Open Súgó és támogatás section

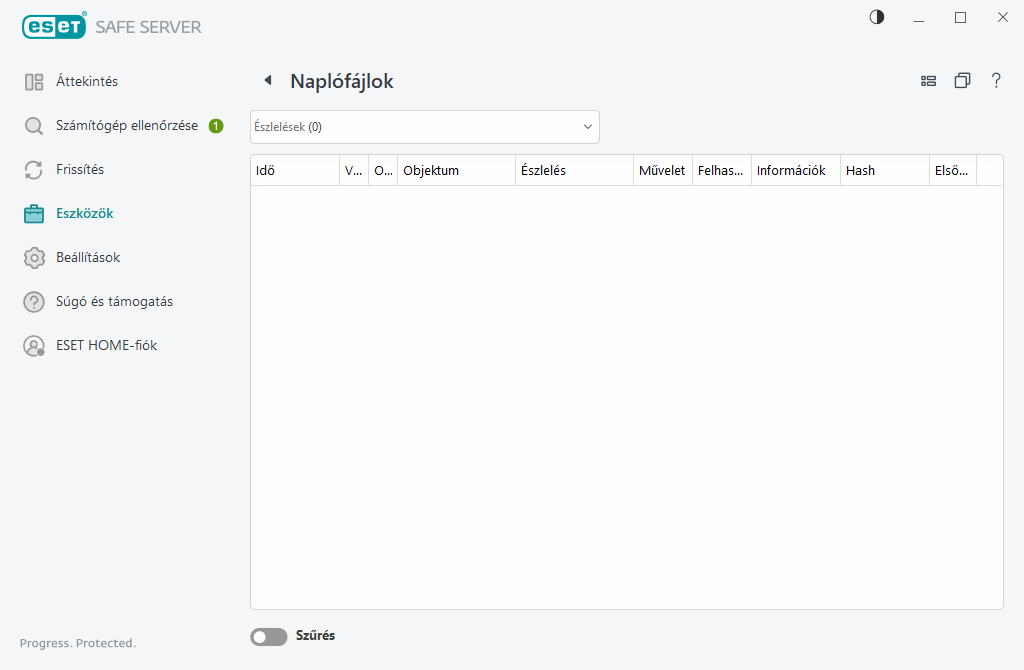pyautogui.click(x=121, y=302)
